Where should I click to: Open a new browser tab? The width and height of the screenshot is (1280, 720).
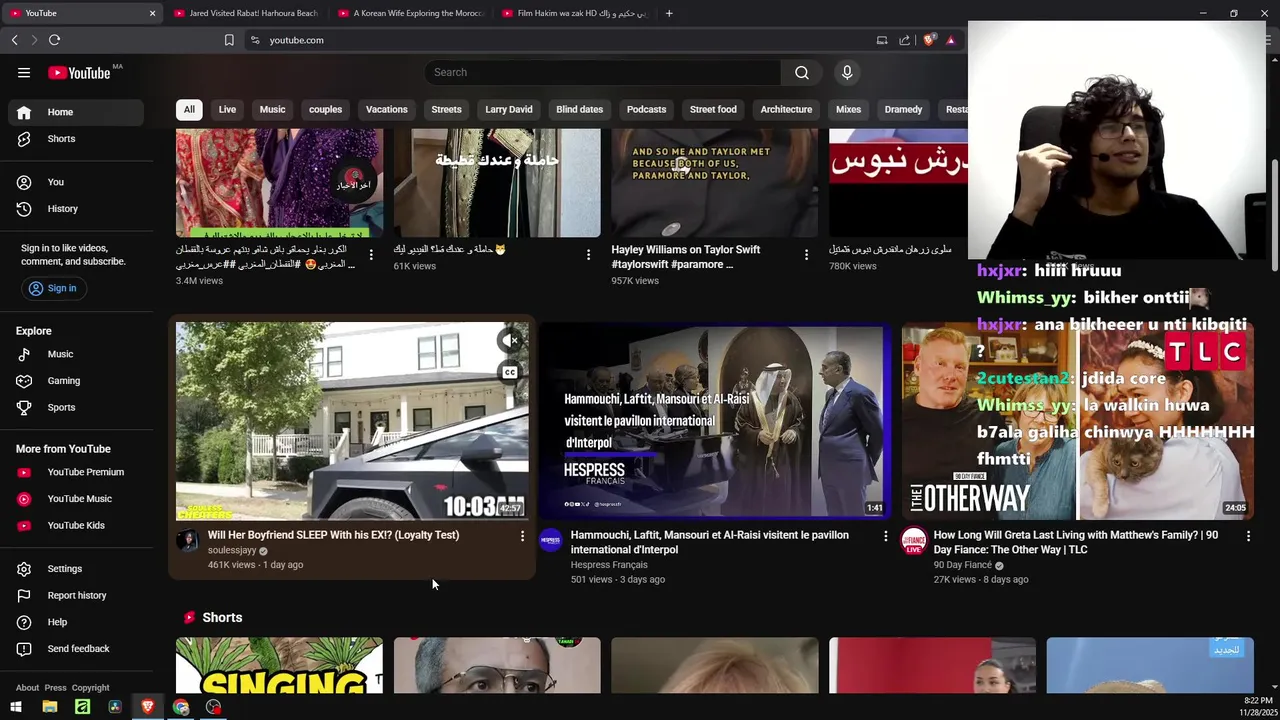[x=669, y=13]
